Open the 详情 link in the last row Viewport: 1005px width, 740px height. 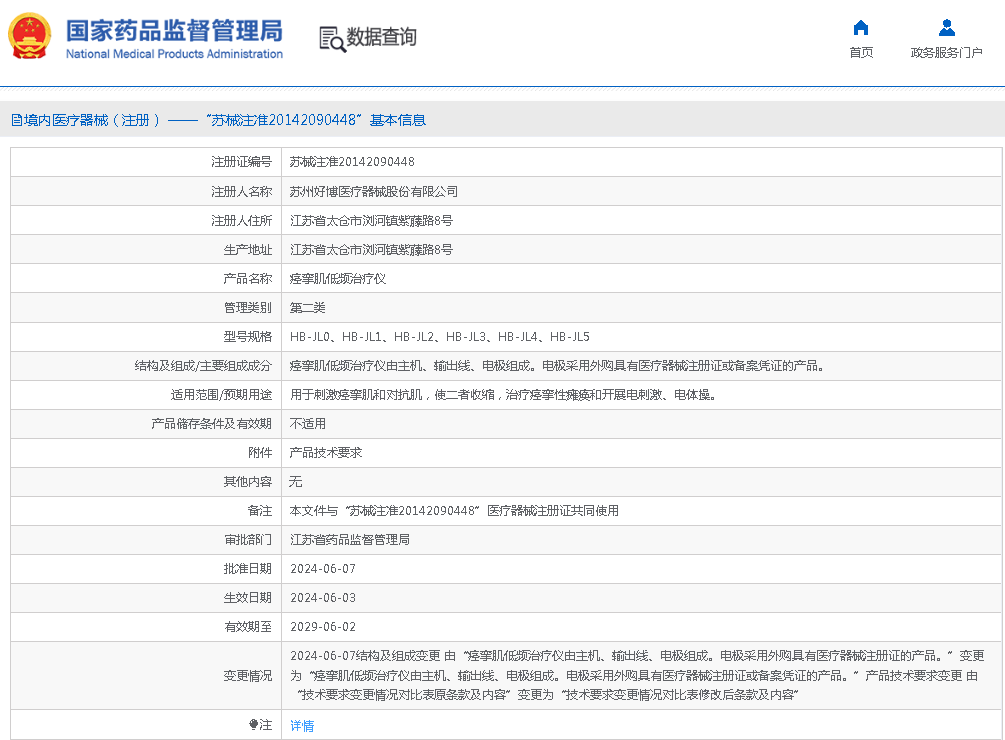tap(302, 726)
